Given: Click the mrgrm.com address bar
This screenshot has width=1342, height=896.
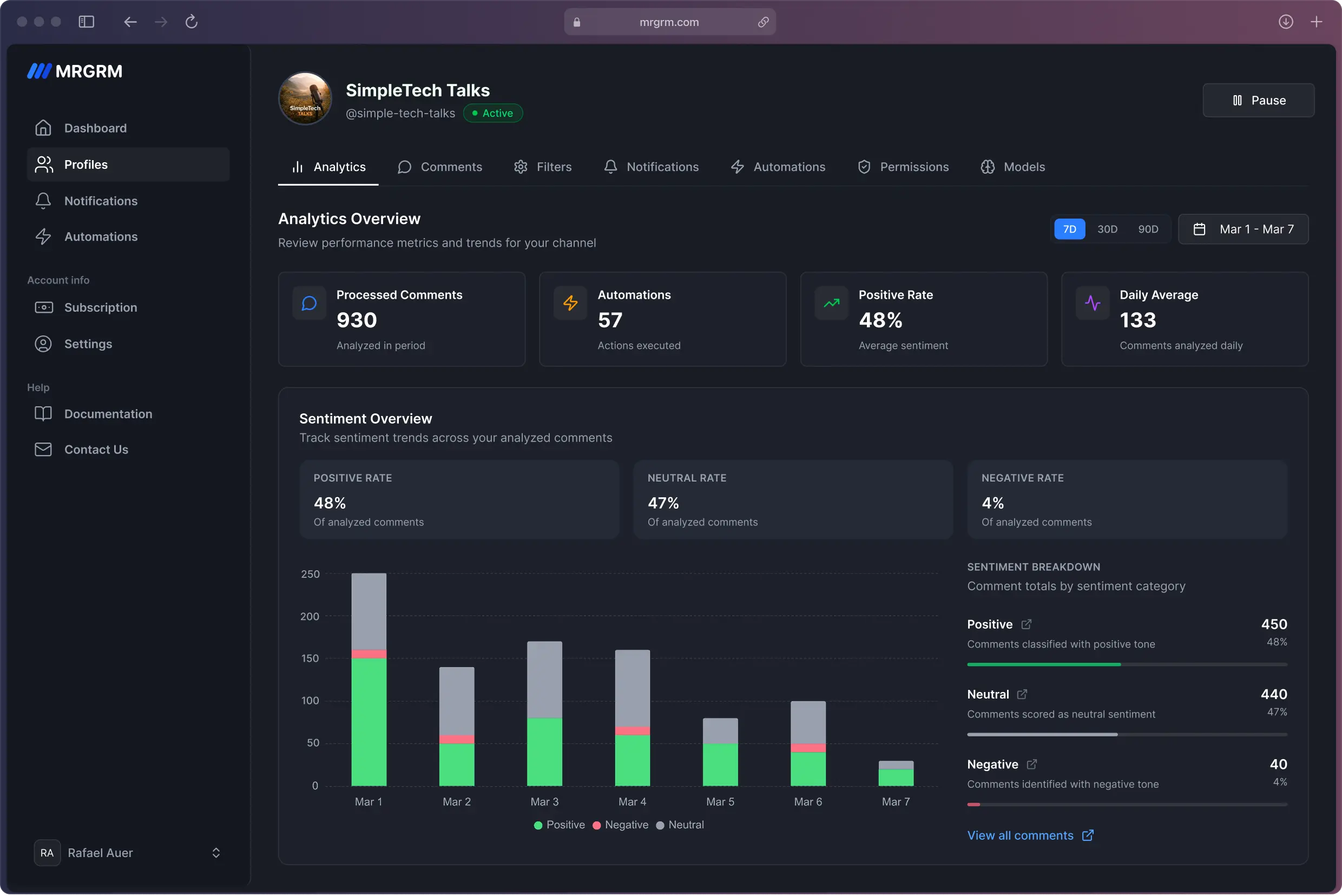Looking at the screenshot, I should pyautogui.click(x=669, y=22).
